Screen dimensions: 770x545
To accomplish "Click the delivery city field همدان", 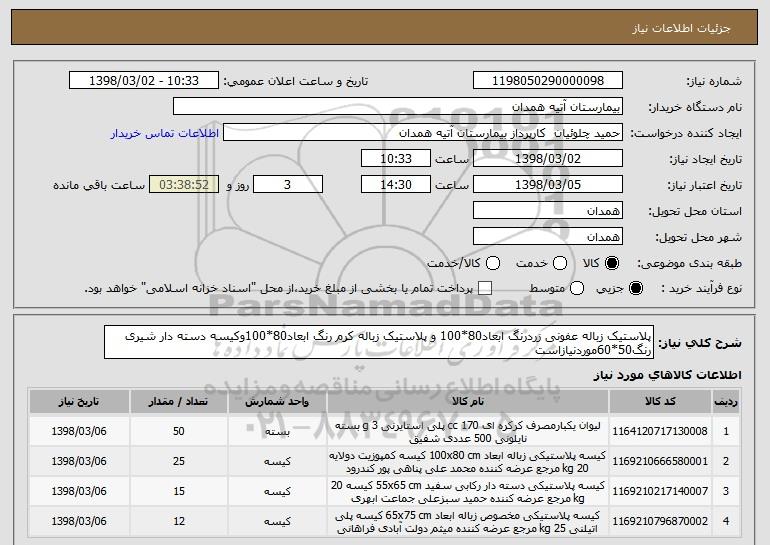I will point(548,237).
